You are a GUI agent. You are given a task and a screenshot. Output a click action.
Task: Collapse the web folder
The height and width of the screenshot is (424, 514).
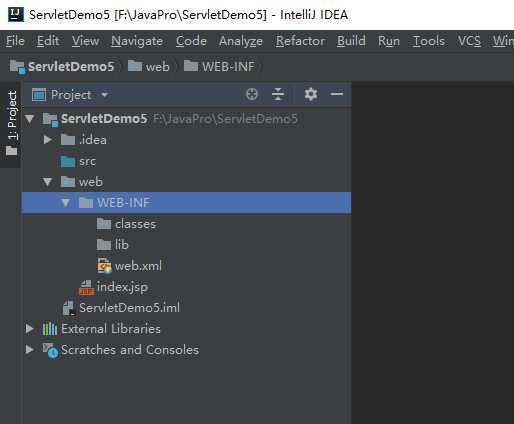point(47,182)
